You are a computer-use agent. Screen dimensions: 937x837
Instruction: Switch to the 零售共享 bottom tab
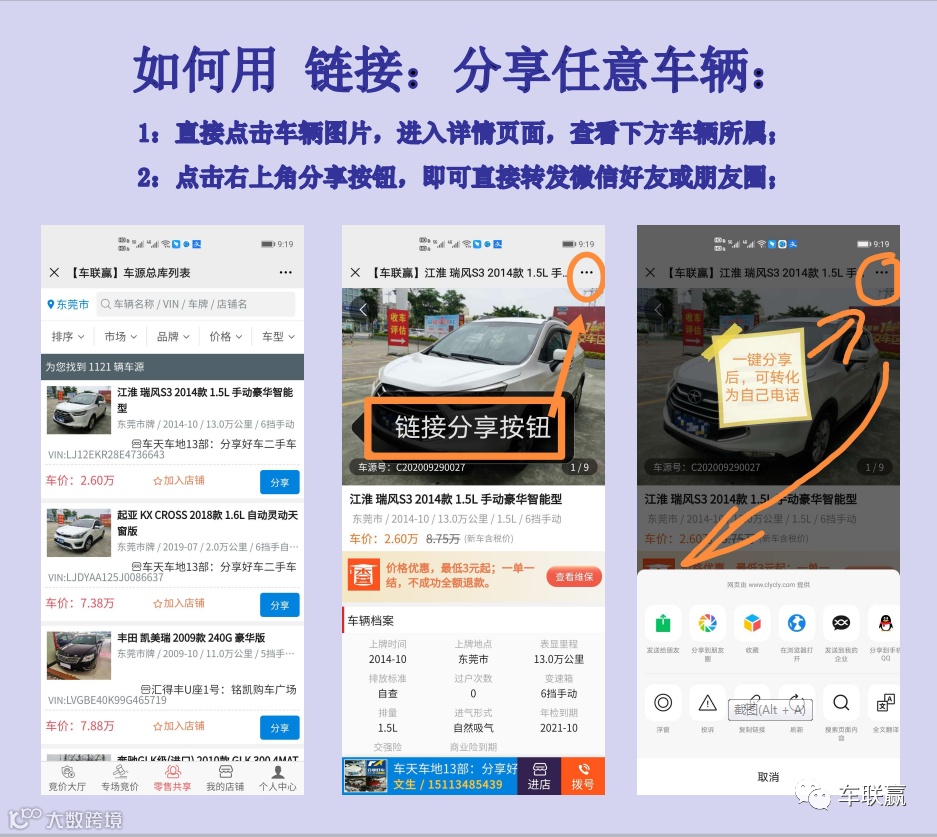(x=172, y=778)
